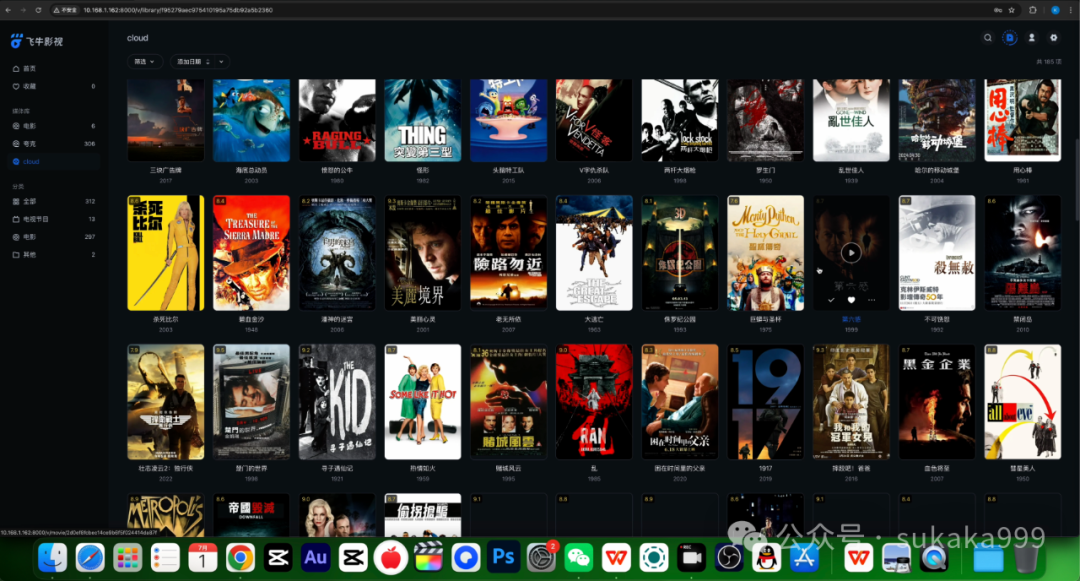This screenshot has width=1080, height=581.
Task: Click the blue circular icon beside search
Action: tap(1010, 38)
